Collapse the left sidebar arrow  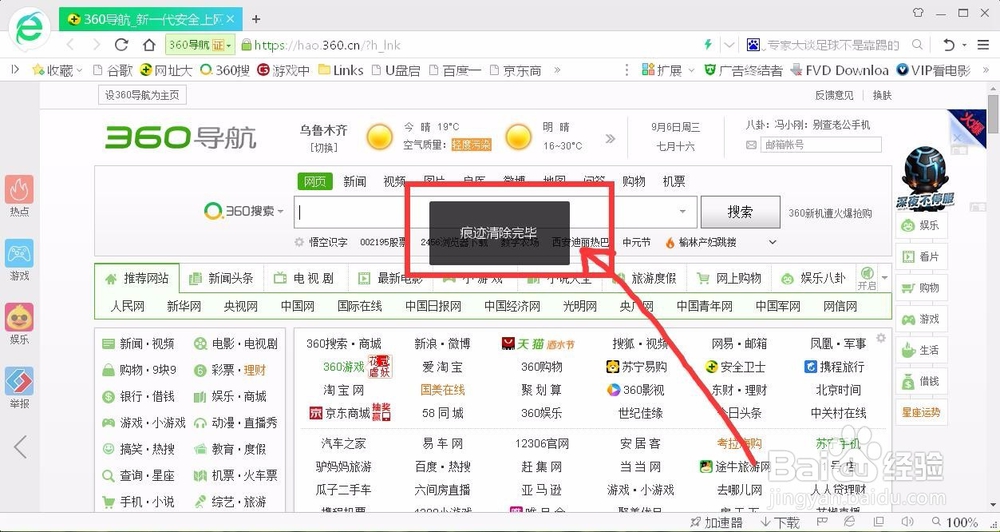pos(20,447)
